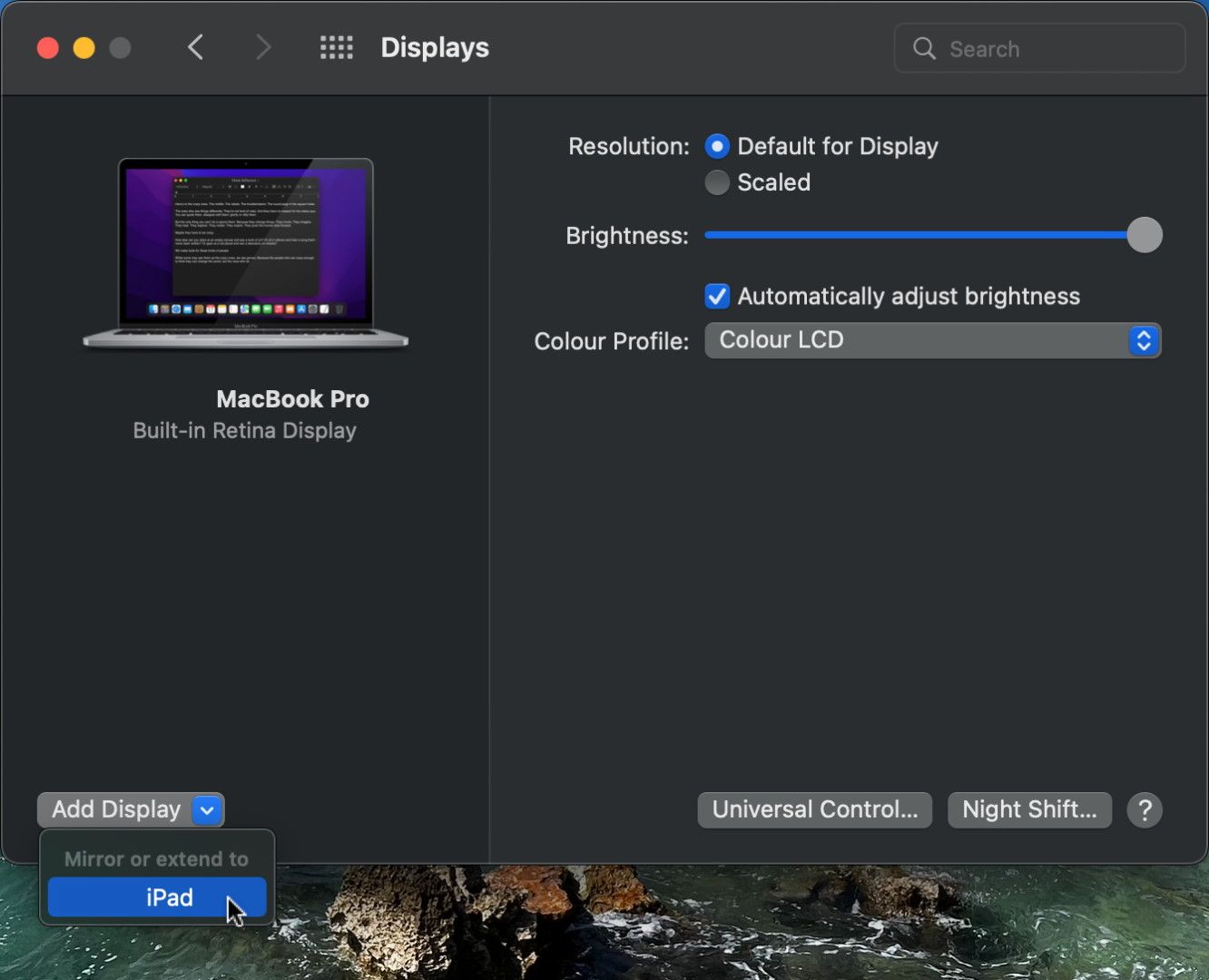Click the Resolution label
The height and width of the screenshot is (980, 1209).
click(x=628, y=146)
